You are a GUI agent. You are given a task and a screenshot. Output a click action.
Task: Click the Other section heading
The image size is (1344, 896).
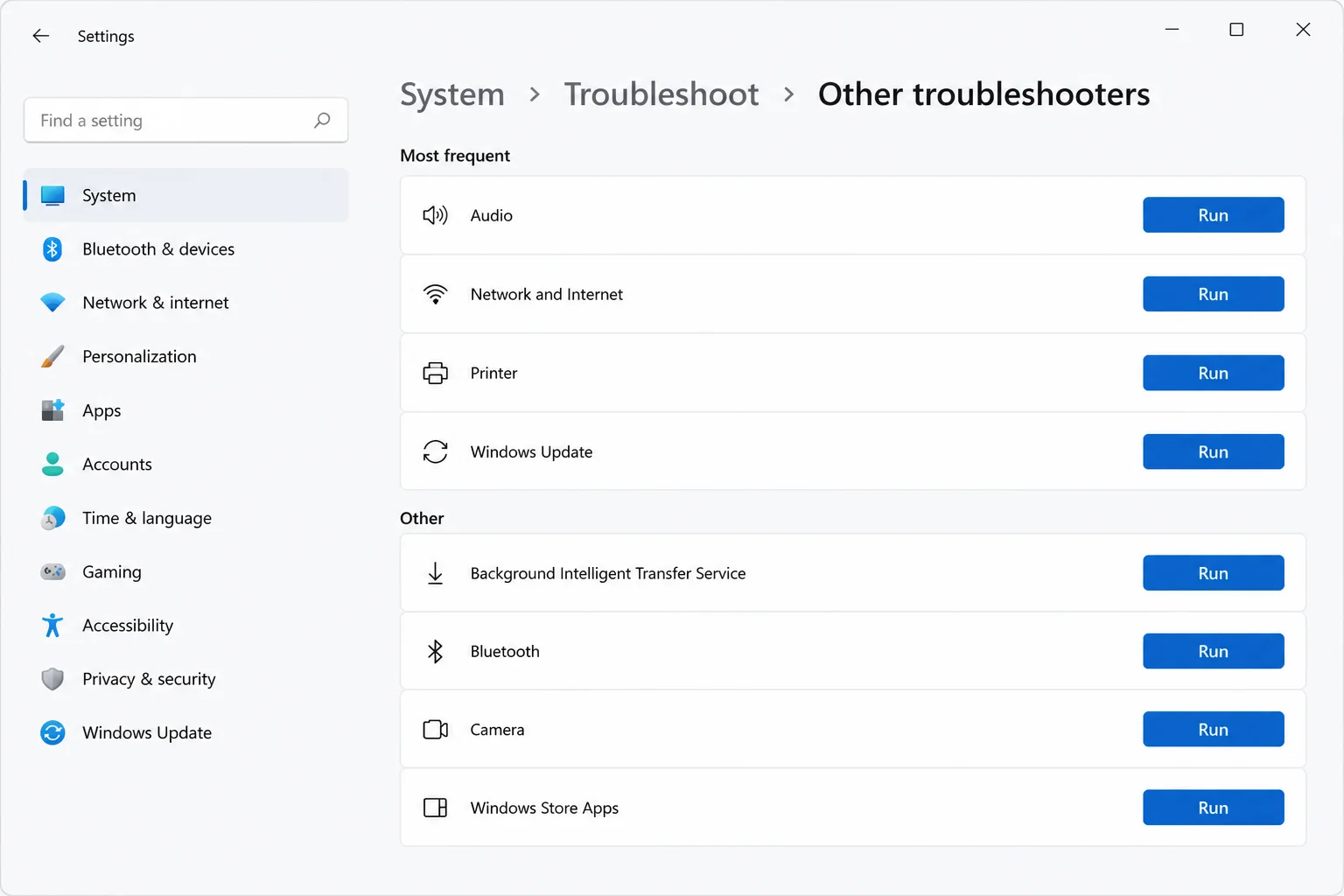pos(422,518)
